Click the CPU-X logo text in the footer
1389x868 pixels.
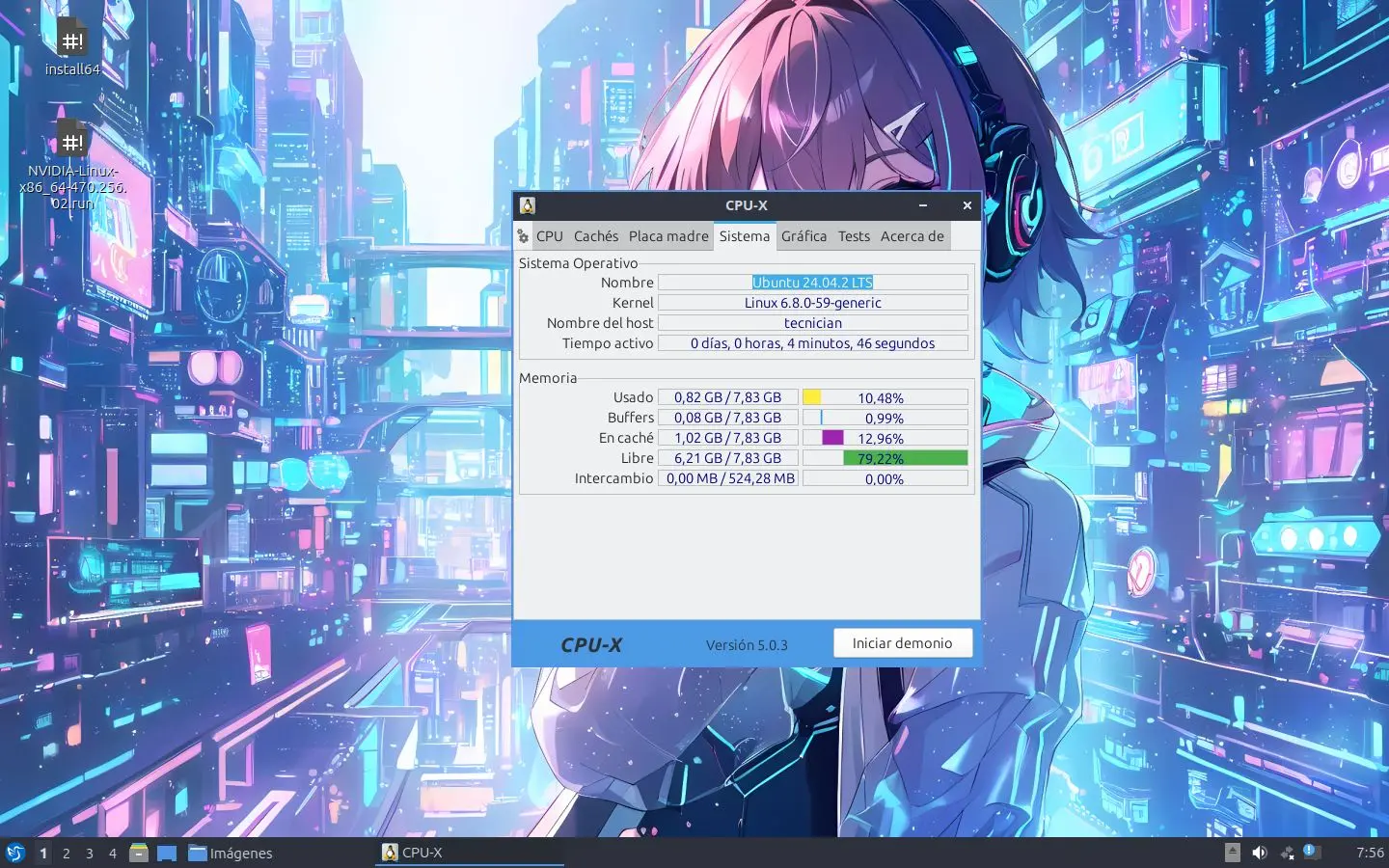click(591, 645)
